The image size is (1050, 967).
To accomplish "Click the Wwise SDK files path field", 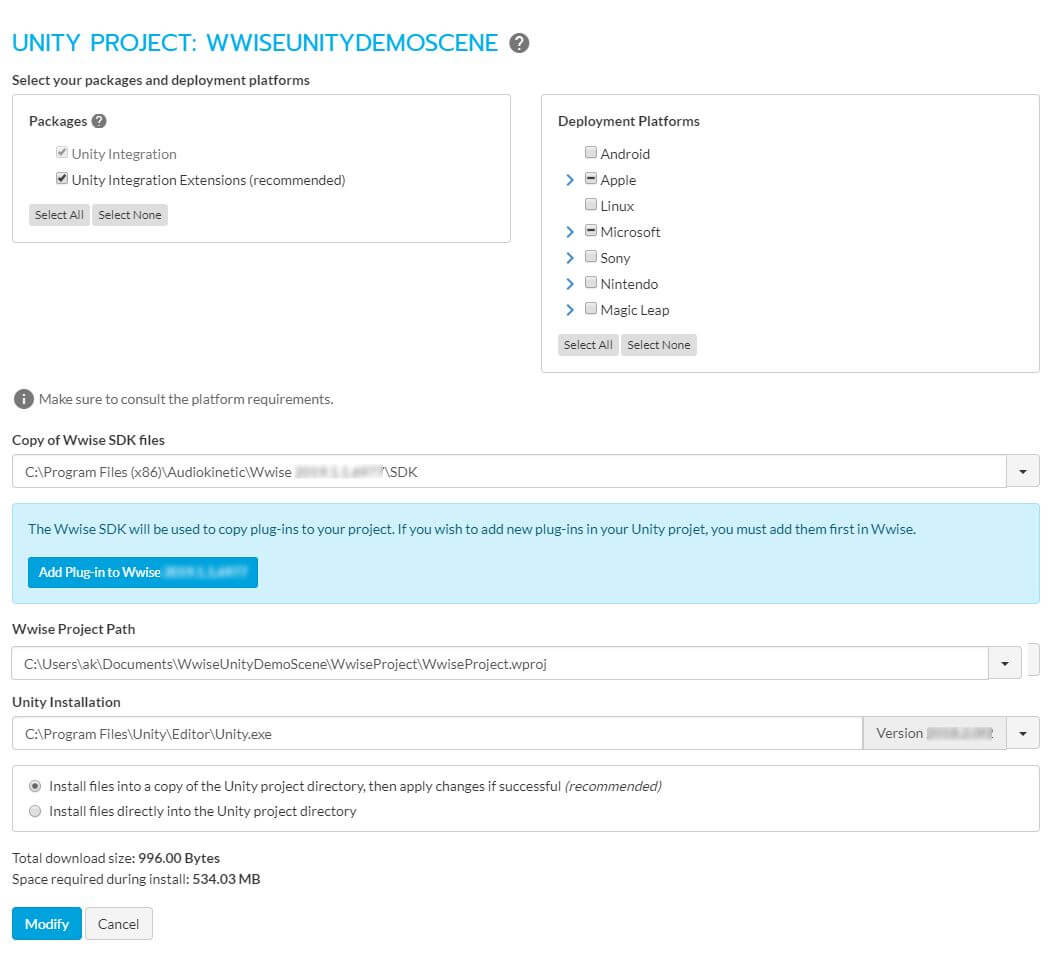I will coord(509,471).
